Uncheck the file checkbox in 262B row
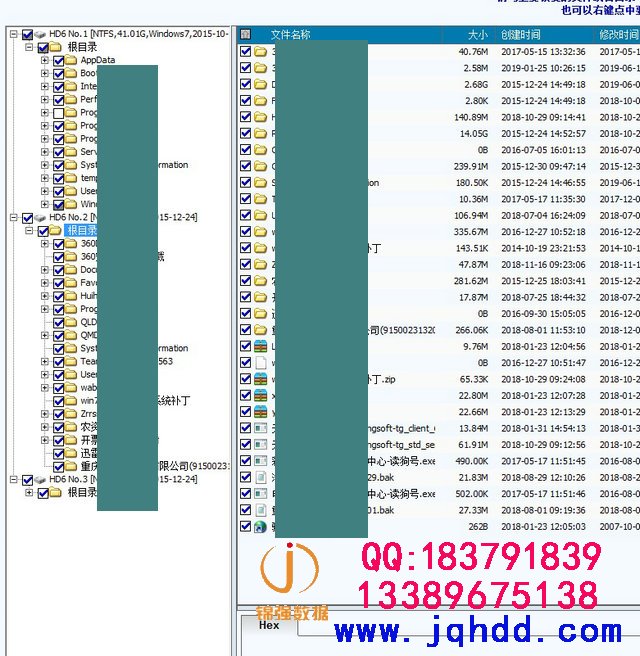640x656 pixels. [x=246, y=526]
